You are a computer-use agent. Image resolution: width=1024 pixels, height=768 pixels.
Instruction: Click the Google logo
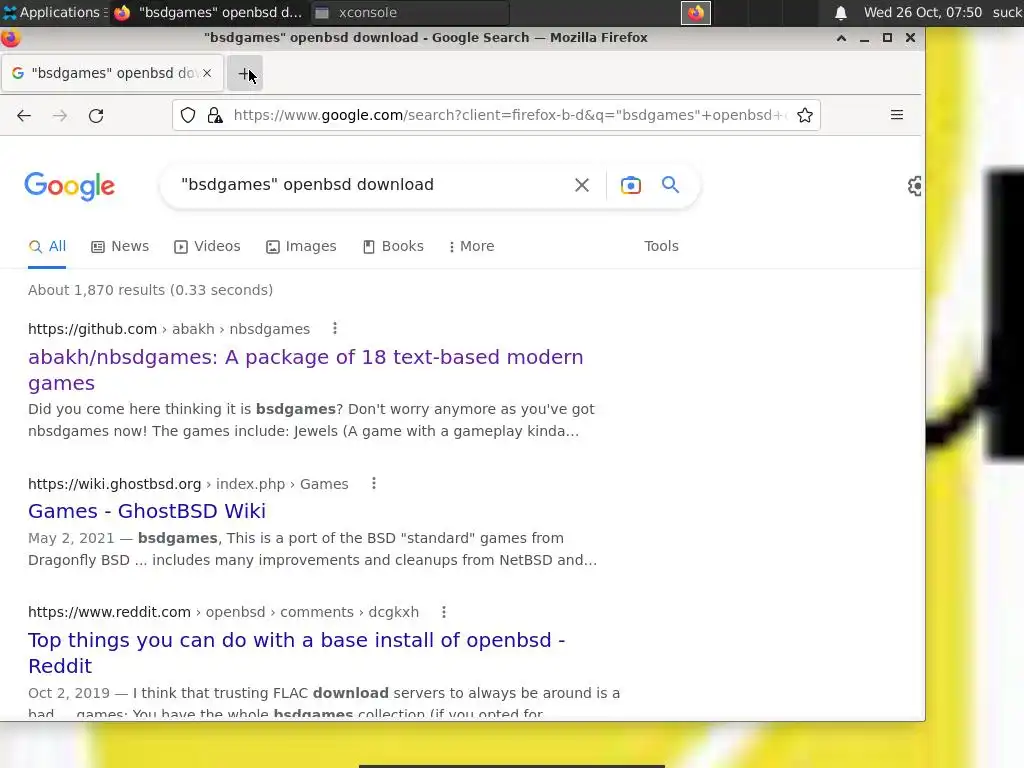(x=69, y=187)
